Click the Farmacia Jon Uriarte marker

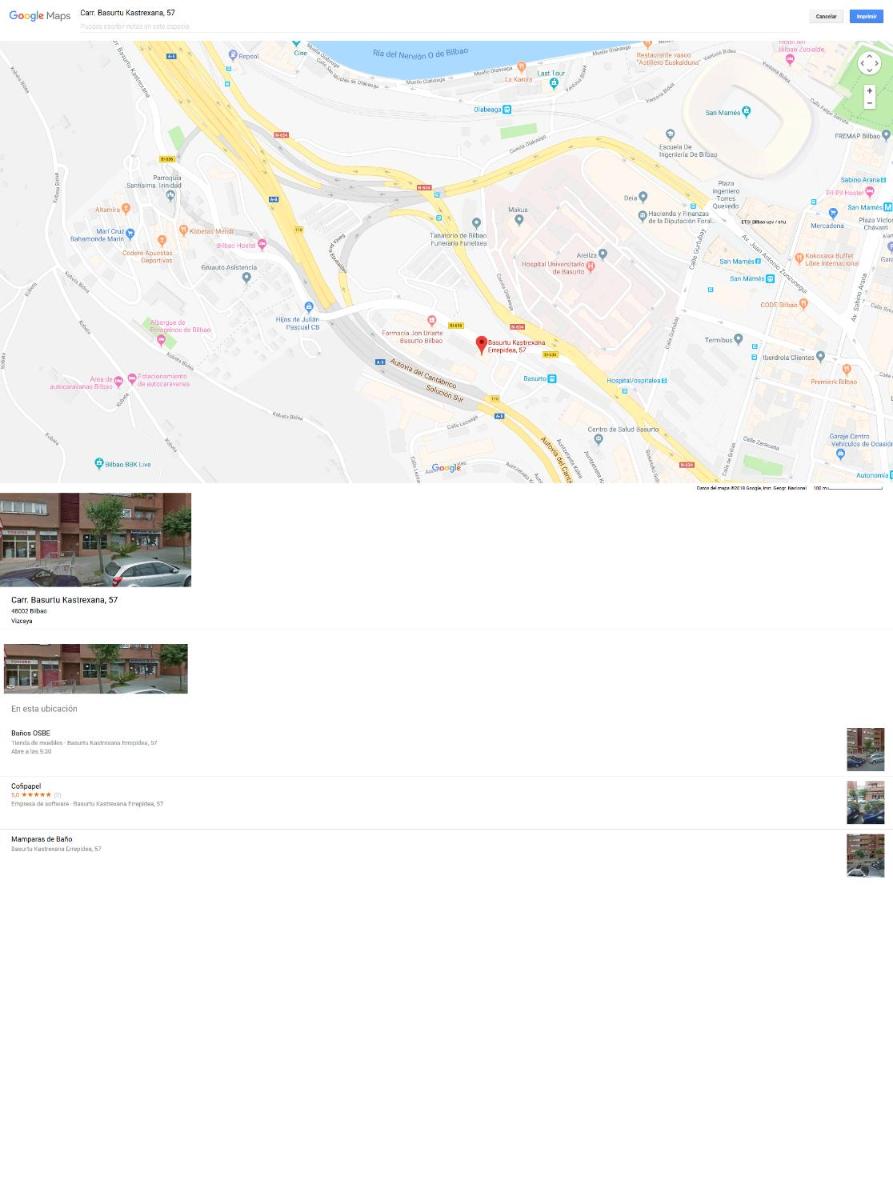pyautogui.click(x=432, y=321)
